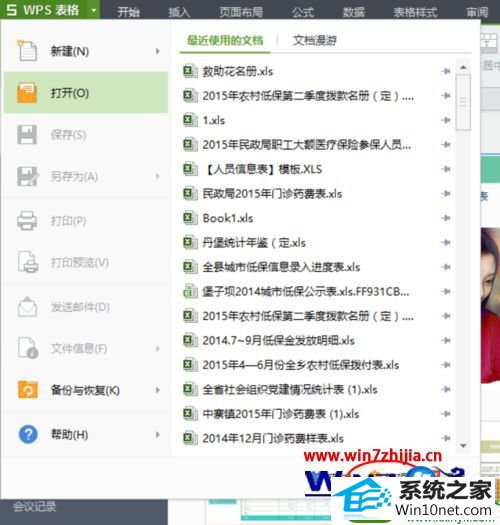Click the recent files scrollbar thumb

click(463, 102)
